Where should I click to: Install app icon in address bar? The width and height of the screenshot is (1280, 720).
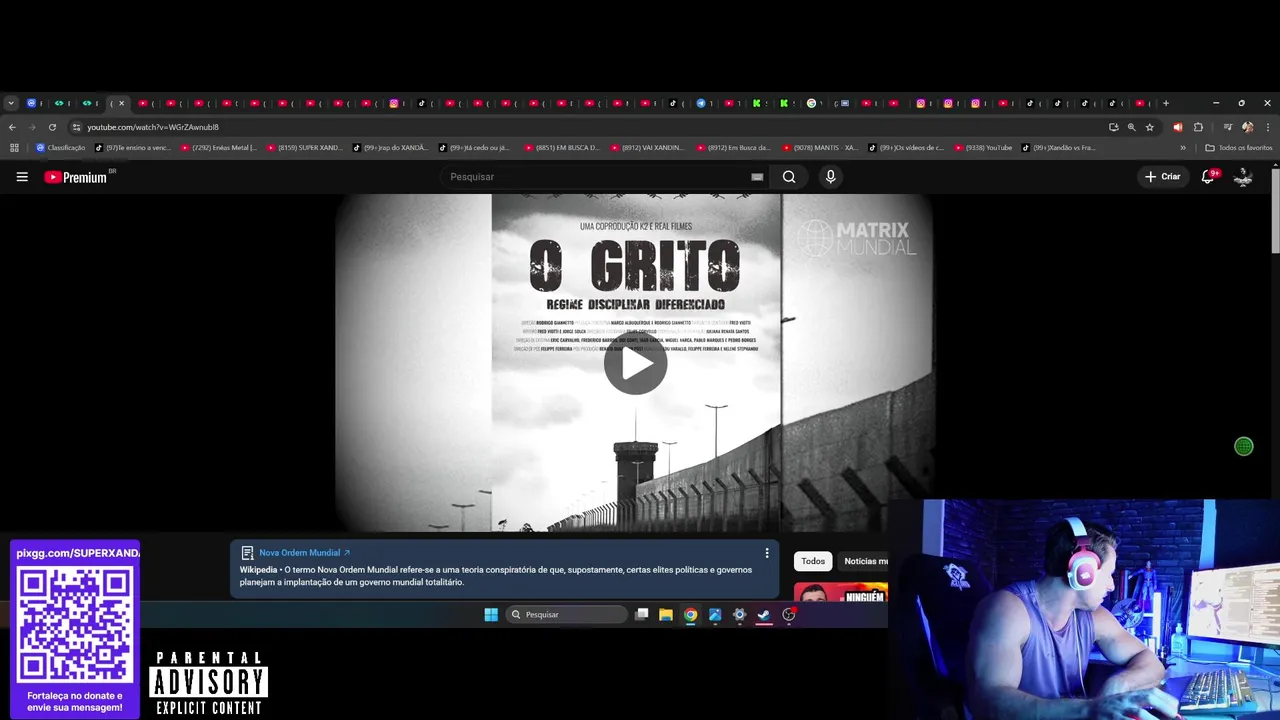(x=1113, y=127)
